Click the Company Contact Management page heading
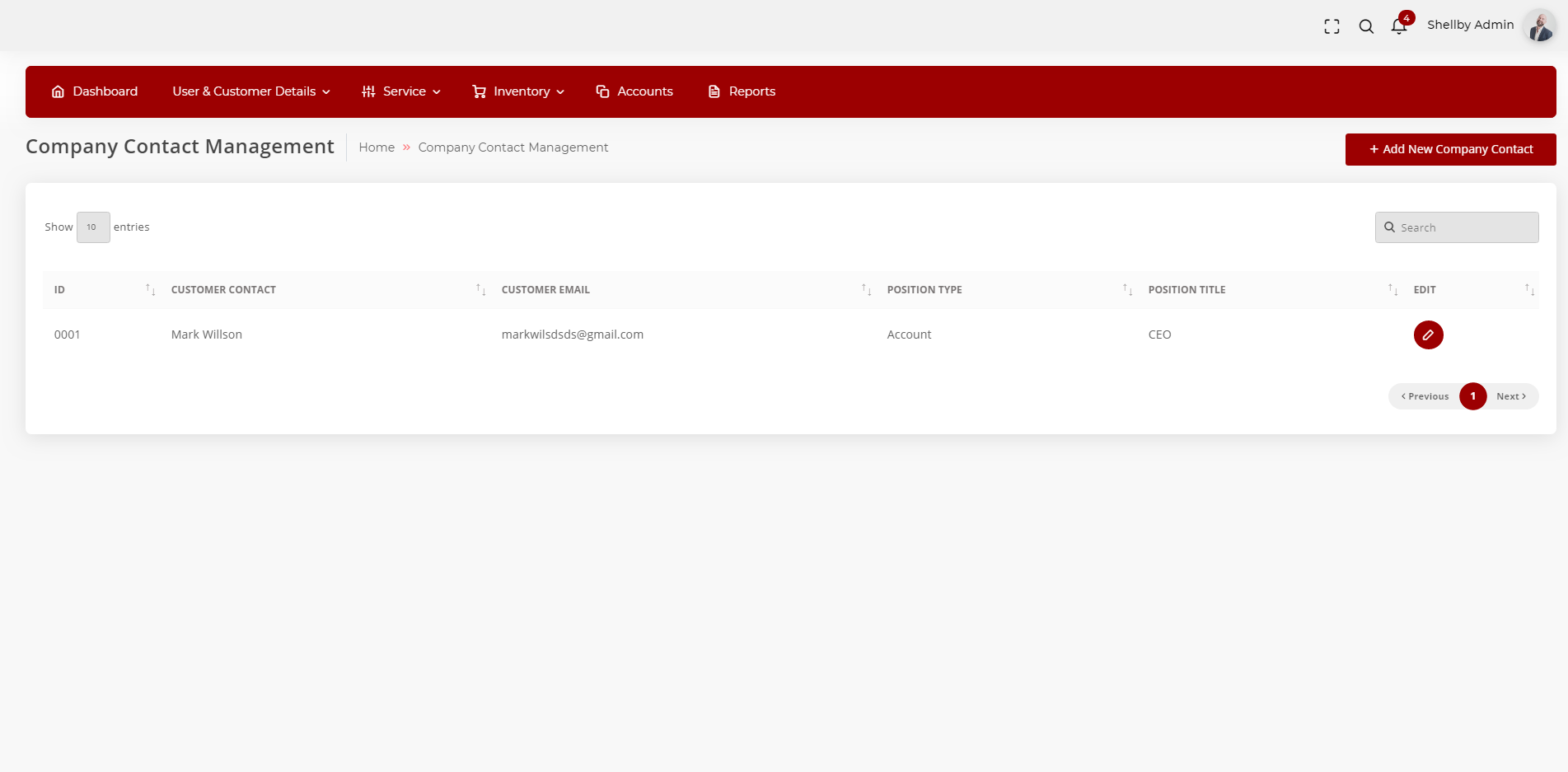Image resolution: width=1568 pixels, height=772 pixels. [x=180, y=147]
